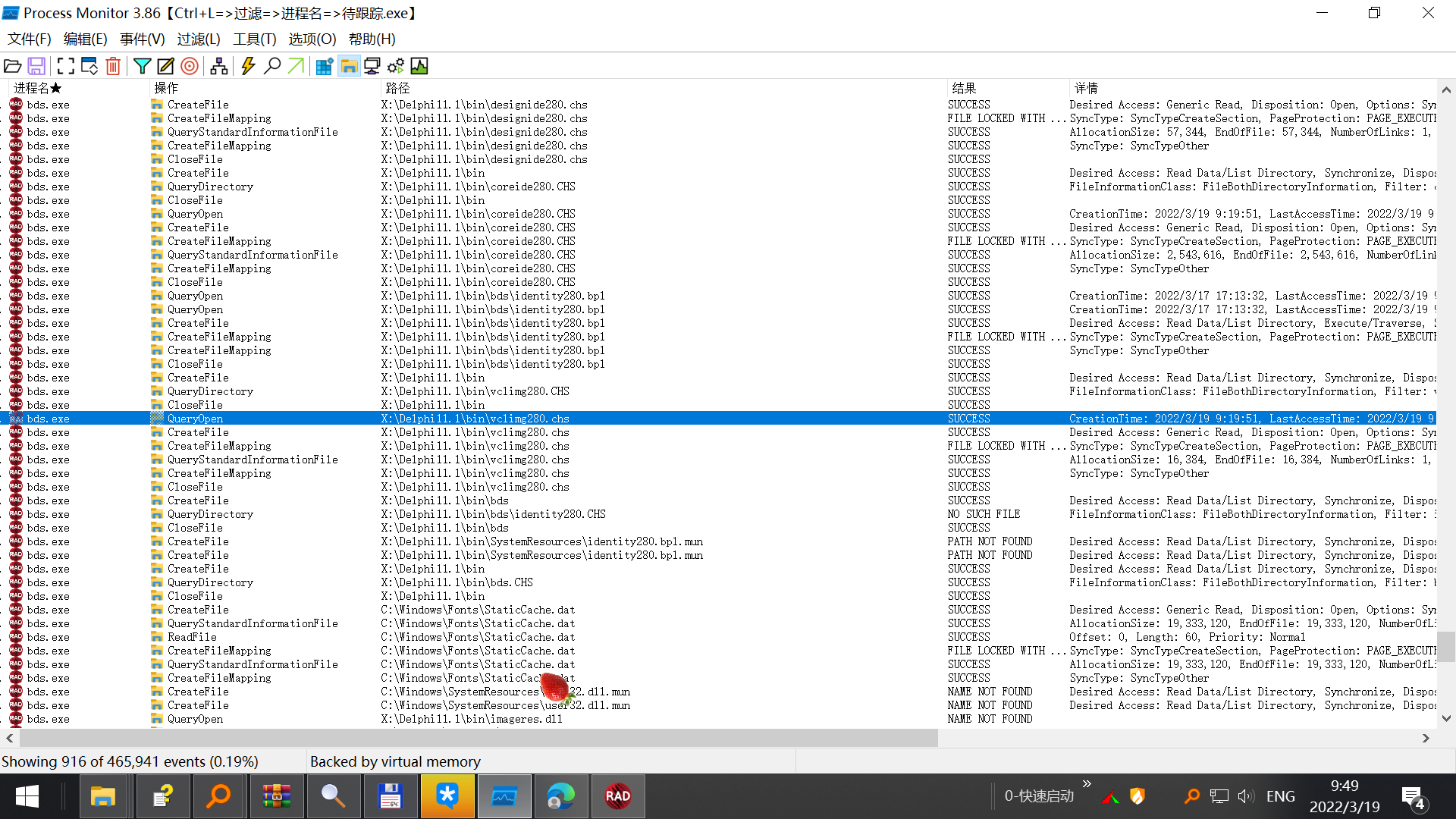Click the Highlight pencil icon
This screenshot has width=1456, height=819.
[165, 67]
